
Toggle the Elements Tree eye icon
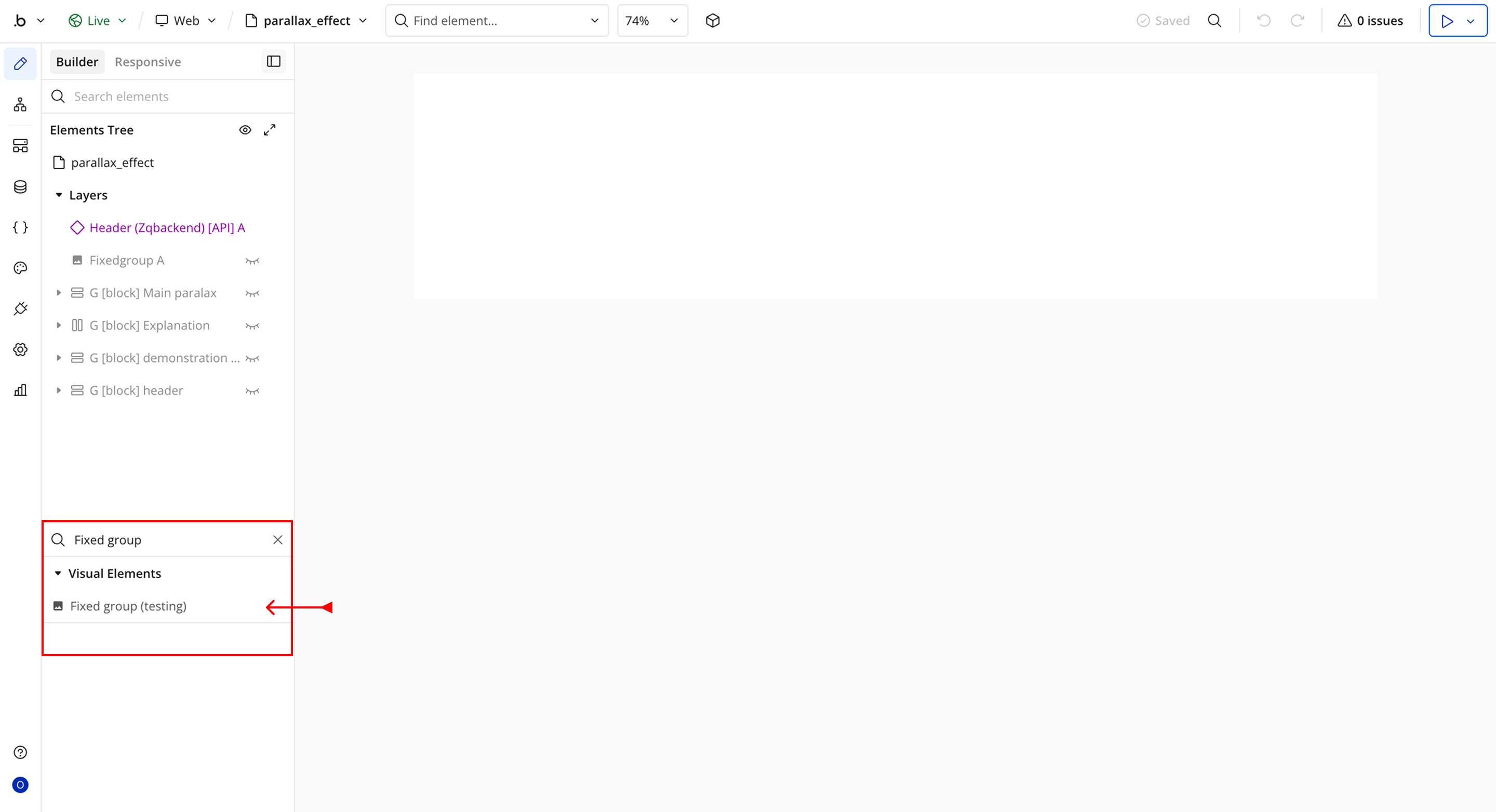tap(245, 130)
